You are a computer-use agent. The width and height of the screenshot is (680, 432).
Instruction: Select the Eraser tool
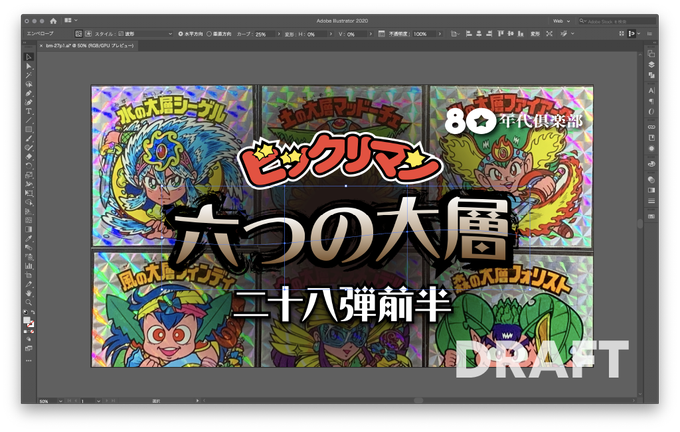pyautogui.click(x=29, y=157)
